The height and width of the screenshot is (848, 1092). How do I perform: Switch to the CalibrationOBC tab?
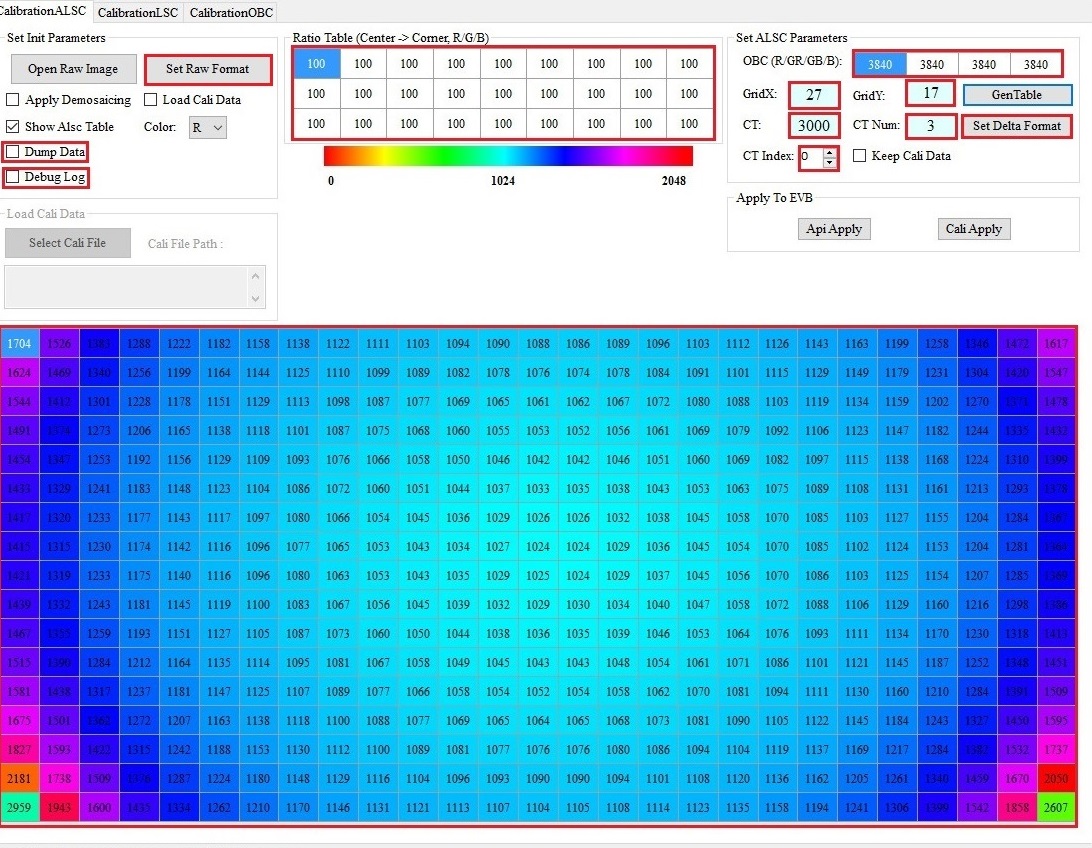click(230, 12)
